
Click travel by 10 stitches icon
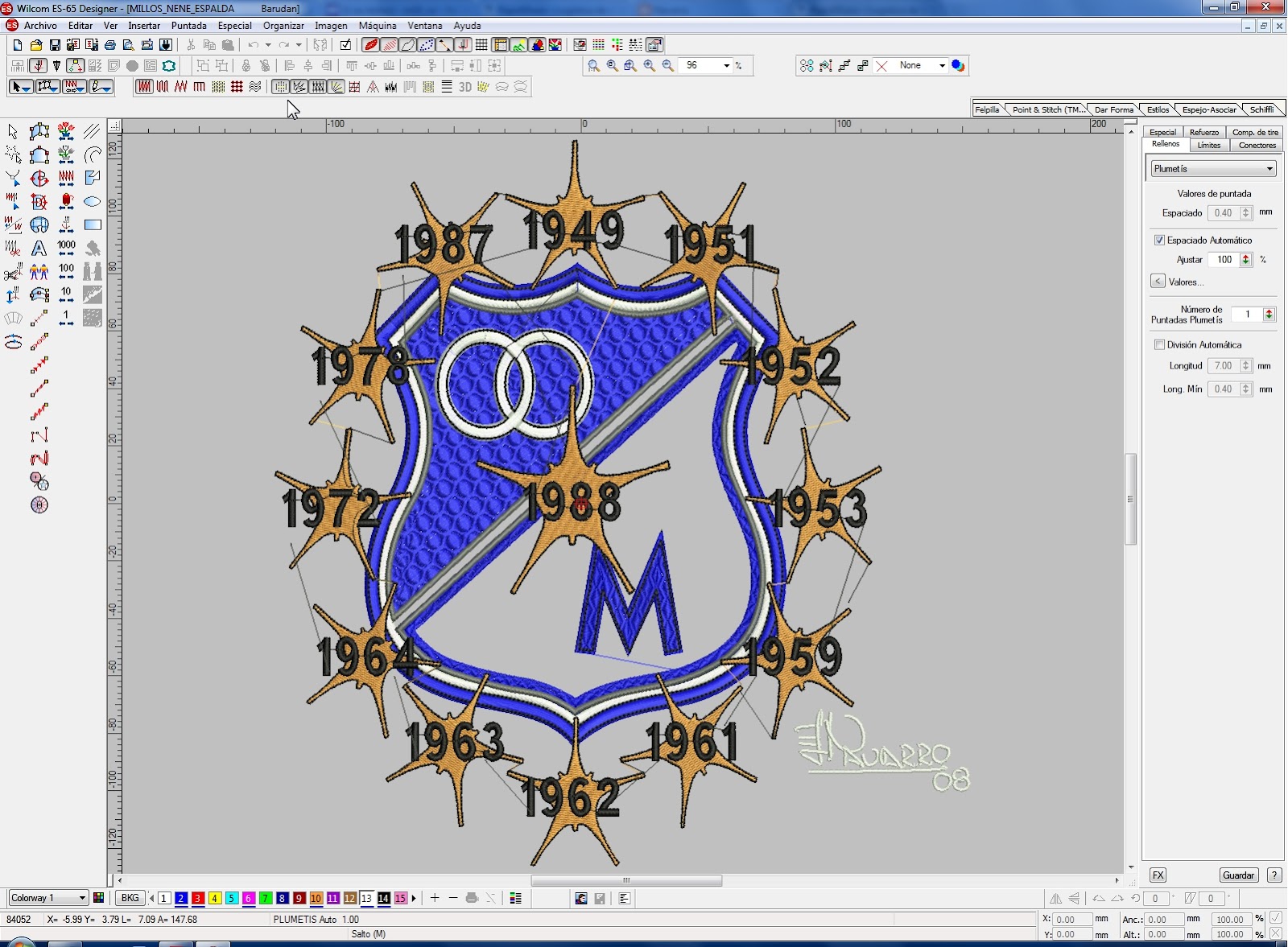click(66, 294)
